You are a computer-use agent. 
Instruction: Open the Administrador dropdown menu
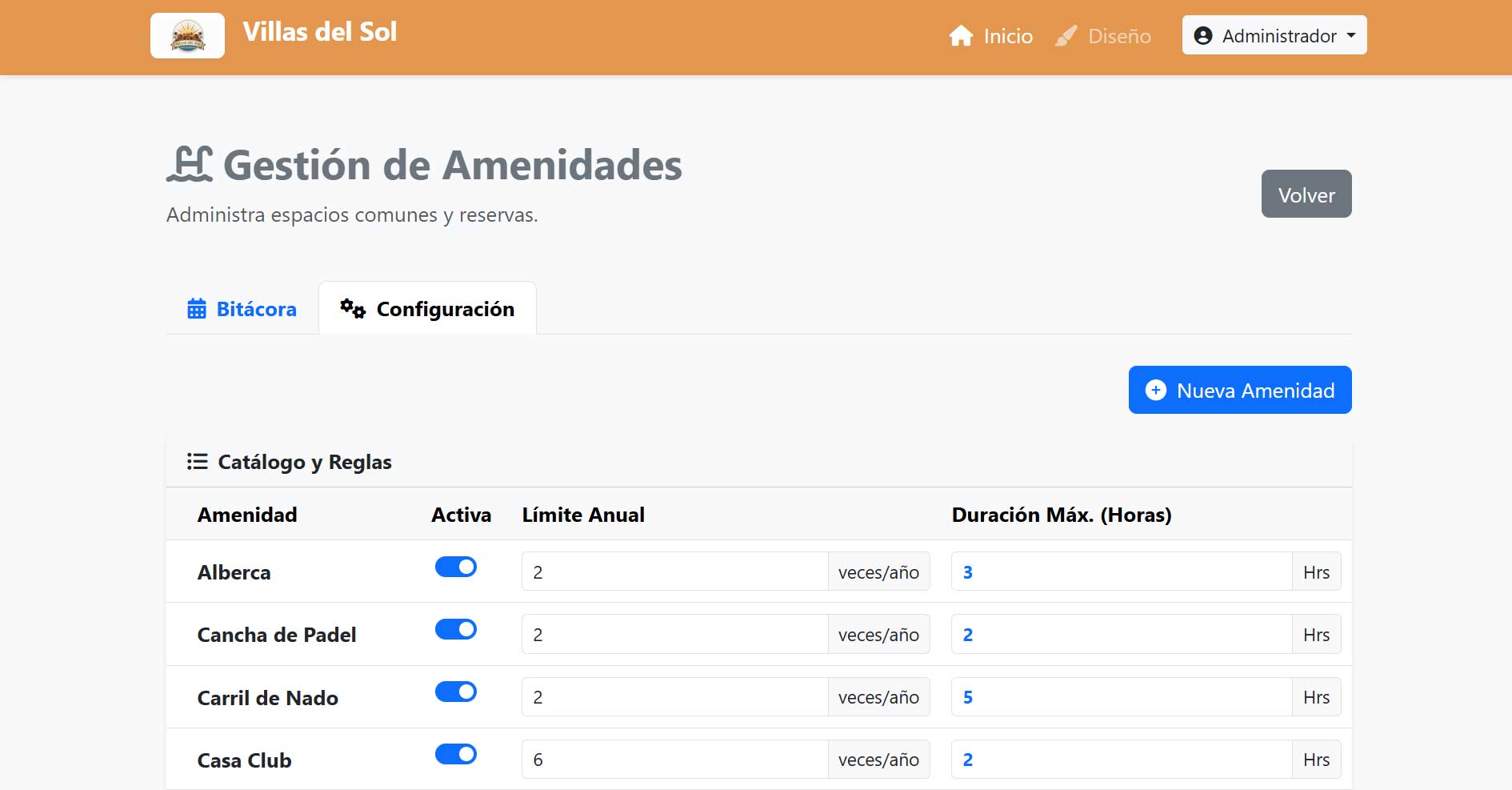[1274, 34]
